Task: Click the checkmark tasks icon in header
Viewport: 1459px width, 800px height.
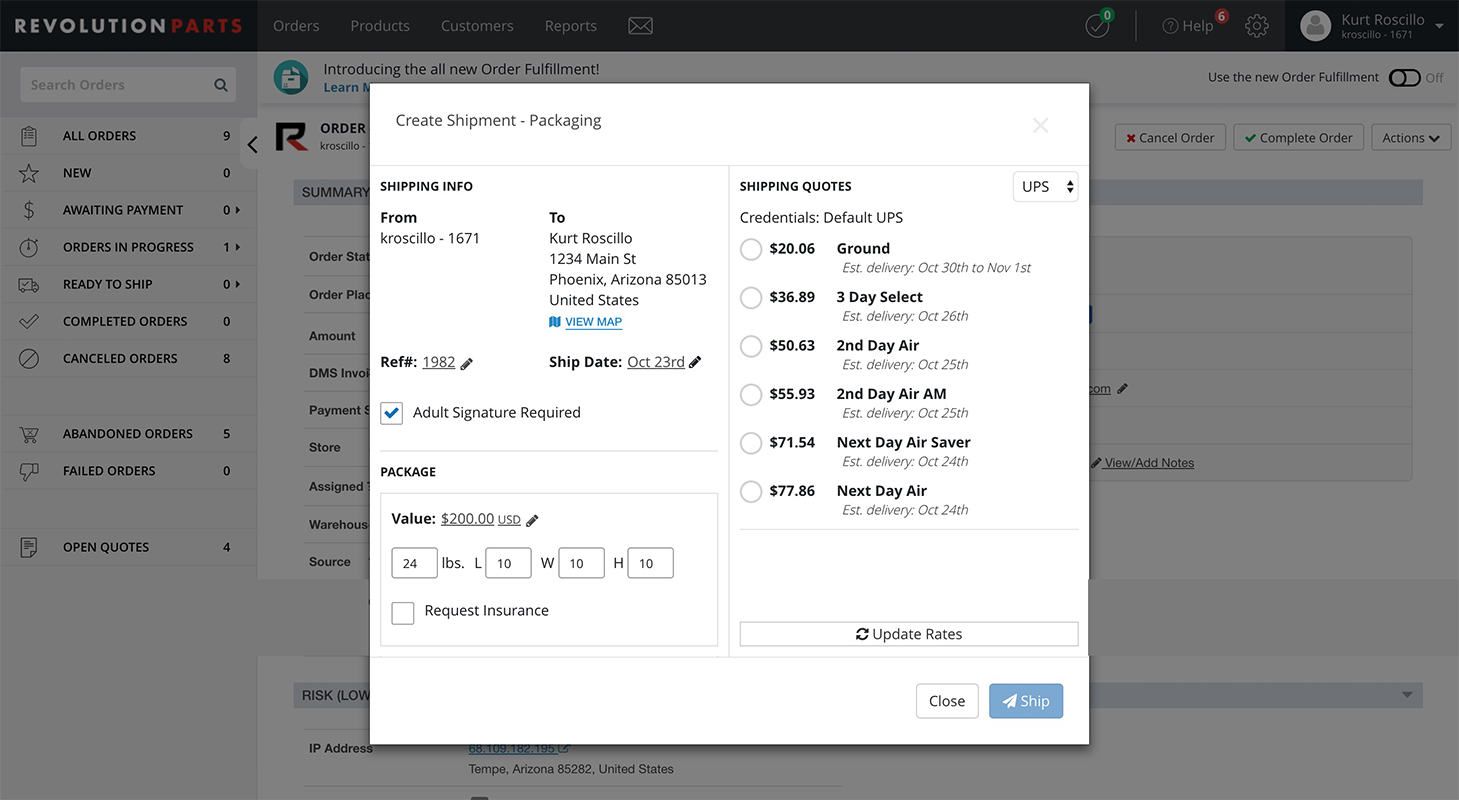Action: tap(1097, 26)
